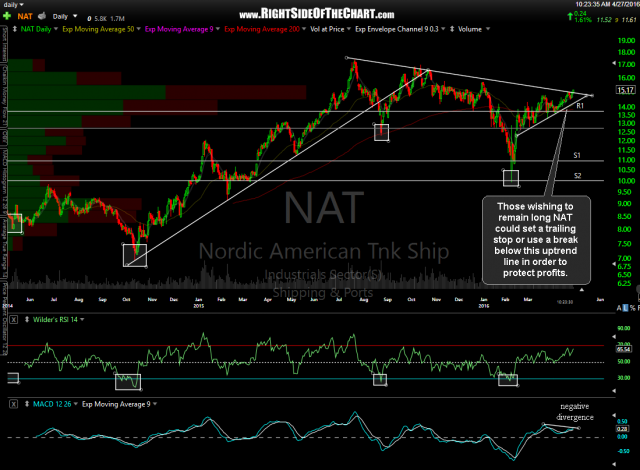
Task: Click the 2015 year label on the time axis
Action: pyautogui.click(x=199, y=306)
